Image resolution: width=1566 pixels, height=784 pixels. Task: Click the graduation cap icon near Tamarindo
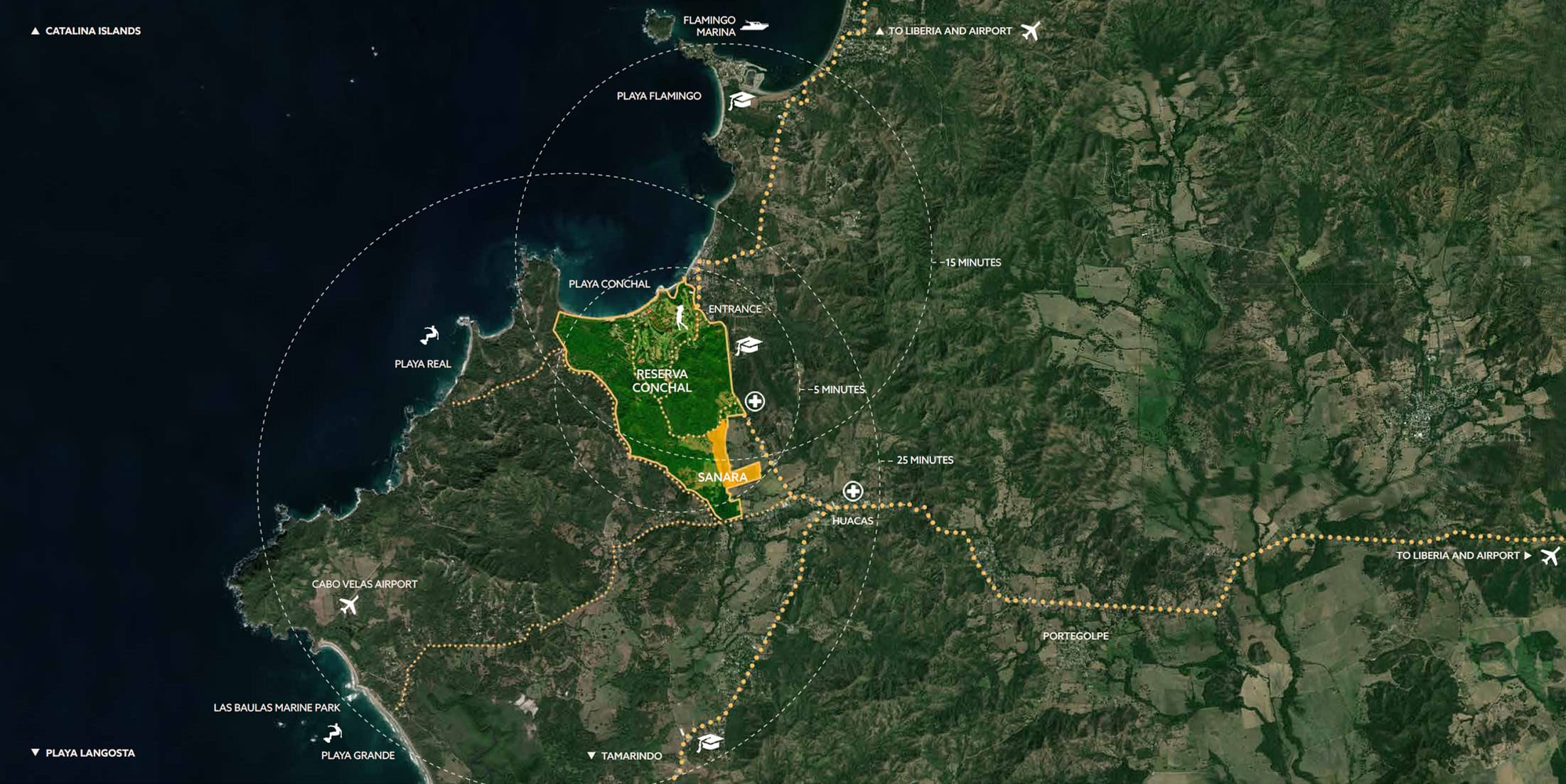pyautogui.click(x=709, y=743)
